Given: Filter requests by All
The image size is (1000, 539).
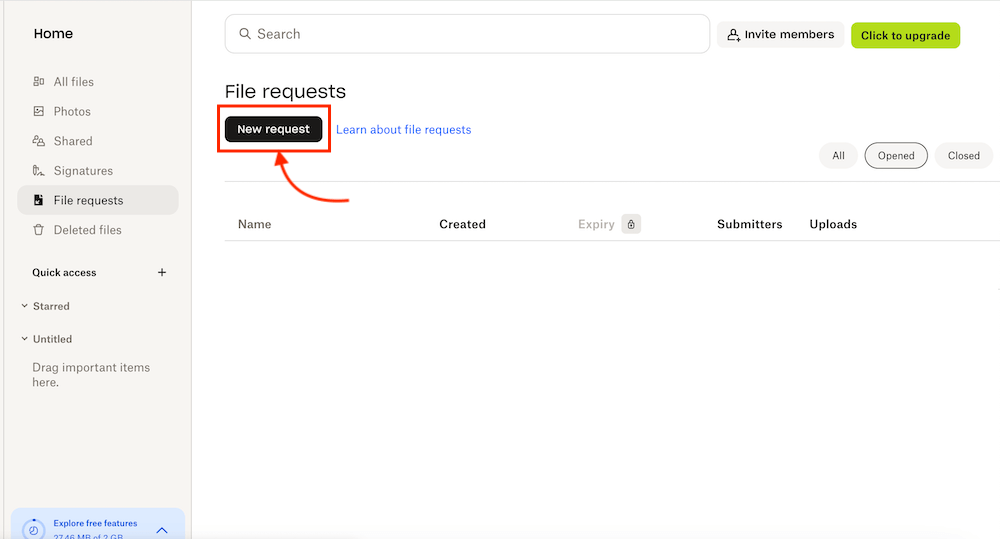Looking at the screenshot, I should point(838,156).
